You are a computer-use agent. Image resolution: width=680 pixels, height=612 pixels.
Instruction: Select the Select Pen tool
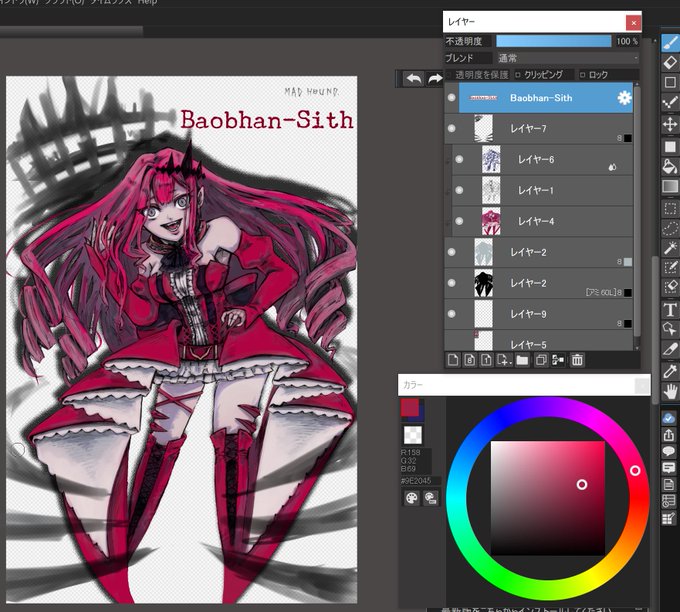670,268
